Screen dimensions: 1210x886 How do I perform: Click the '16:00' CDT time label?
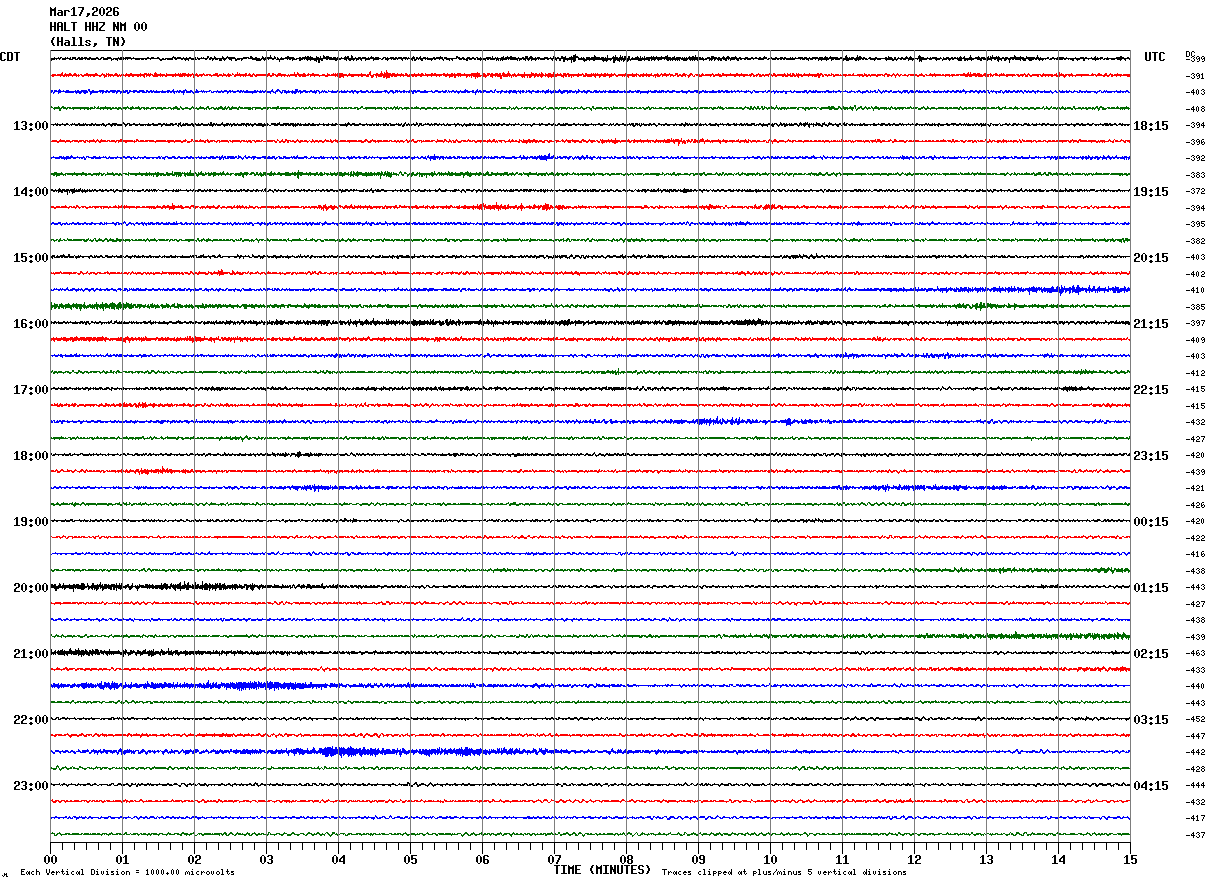coord(31,324)
